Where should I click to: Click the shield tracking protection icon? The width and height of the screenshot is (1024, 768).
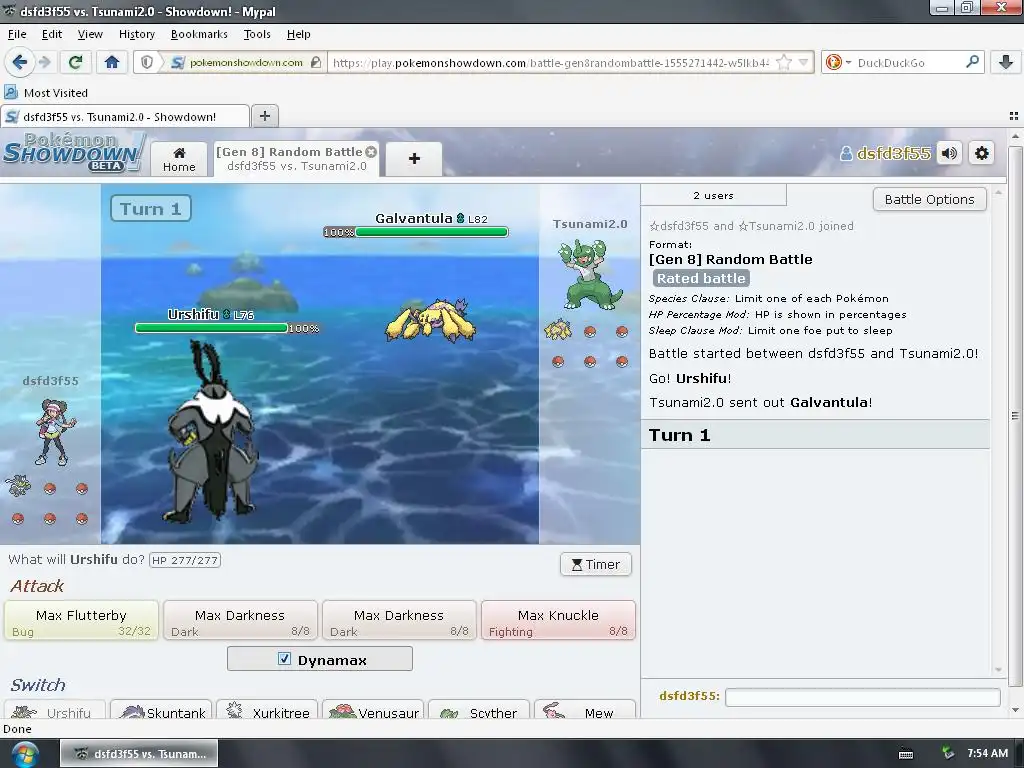[147, 62]
